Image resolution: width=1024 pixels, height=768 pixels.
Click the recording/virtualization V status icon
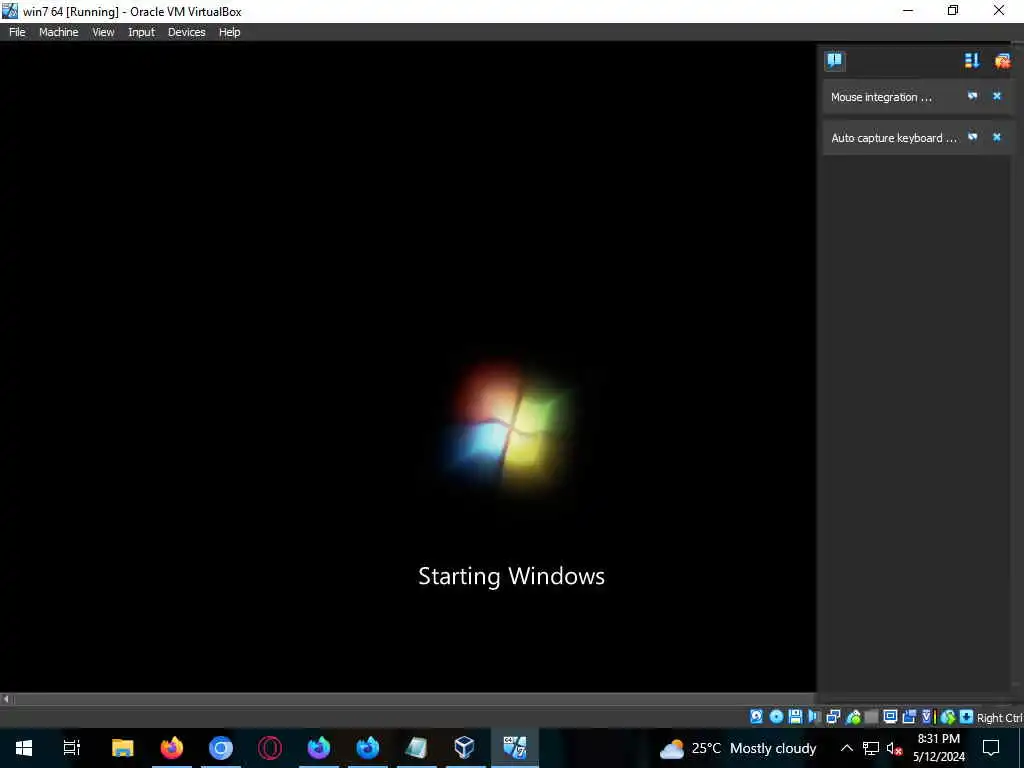927,716
